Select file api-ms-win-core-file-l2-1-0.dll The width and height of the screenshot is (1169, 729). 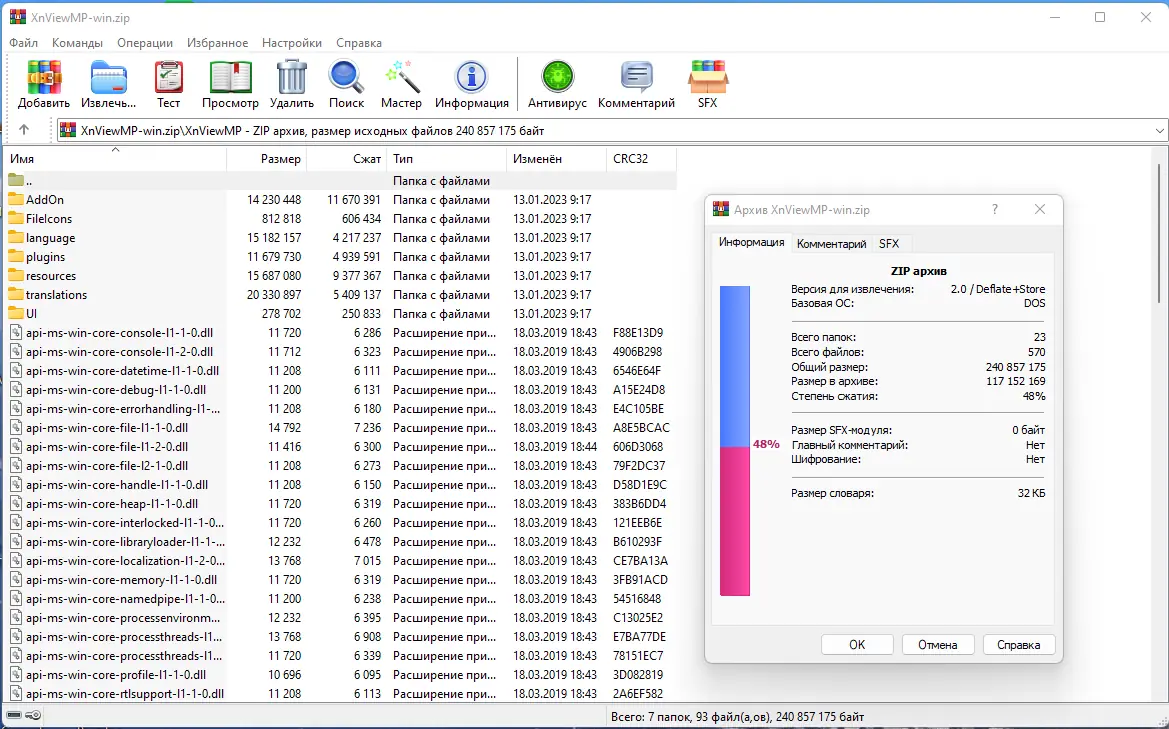click(x=107, y=465)
